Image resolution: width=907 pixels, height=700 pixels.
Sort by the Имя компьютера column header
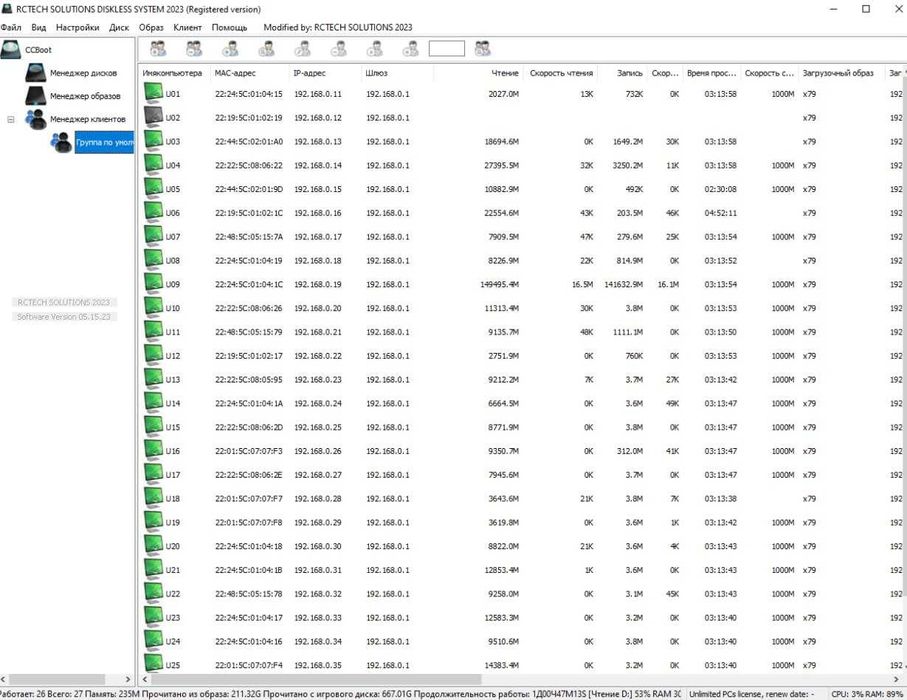click(x=175, y=73)
